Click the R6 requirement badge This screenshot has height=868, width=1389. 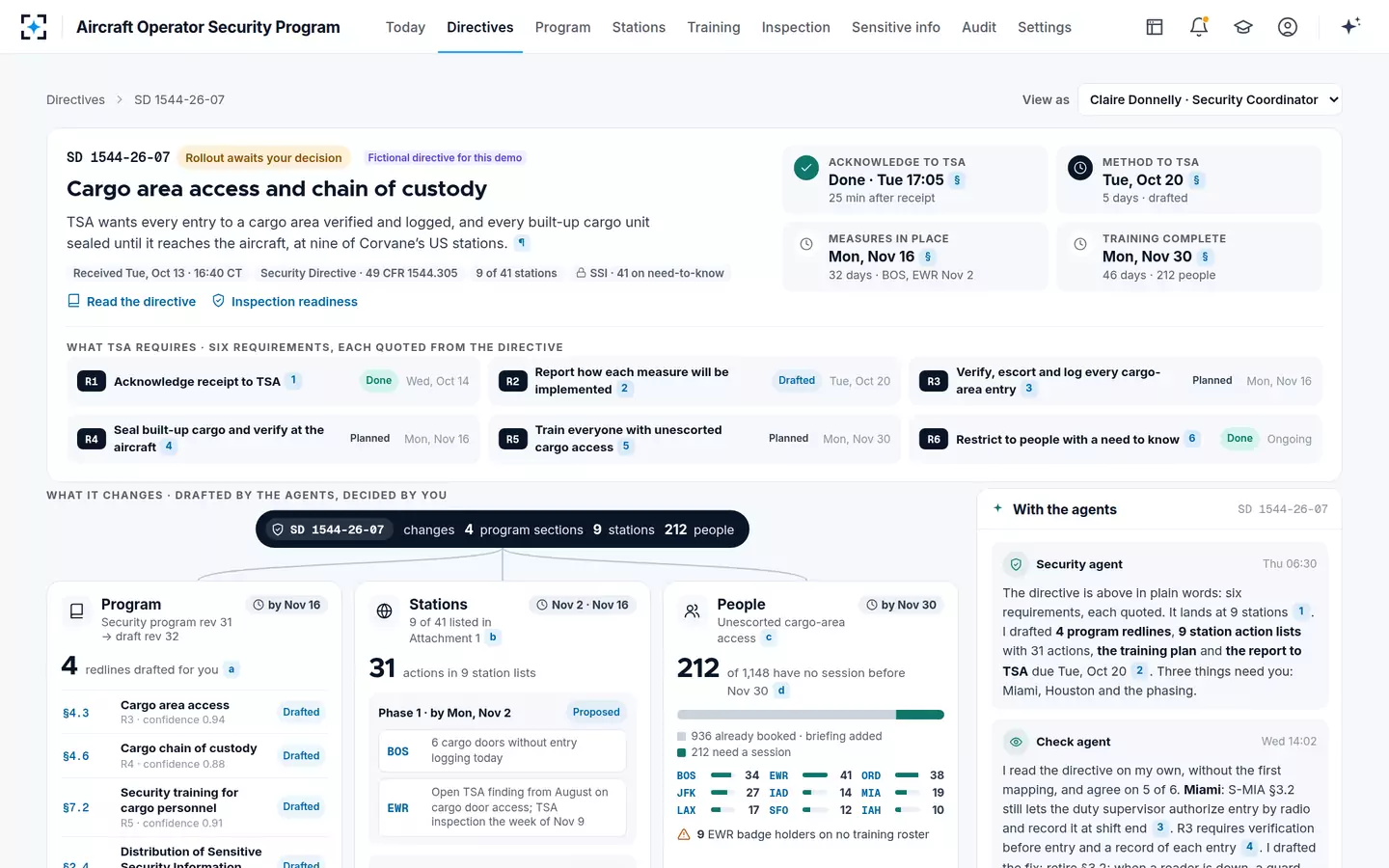click(933, 439)
